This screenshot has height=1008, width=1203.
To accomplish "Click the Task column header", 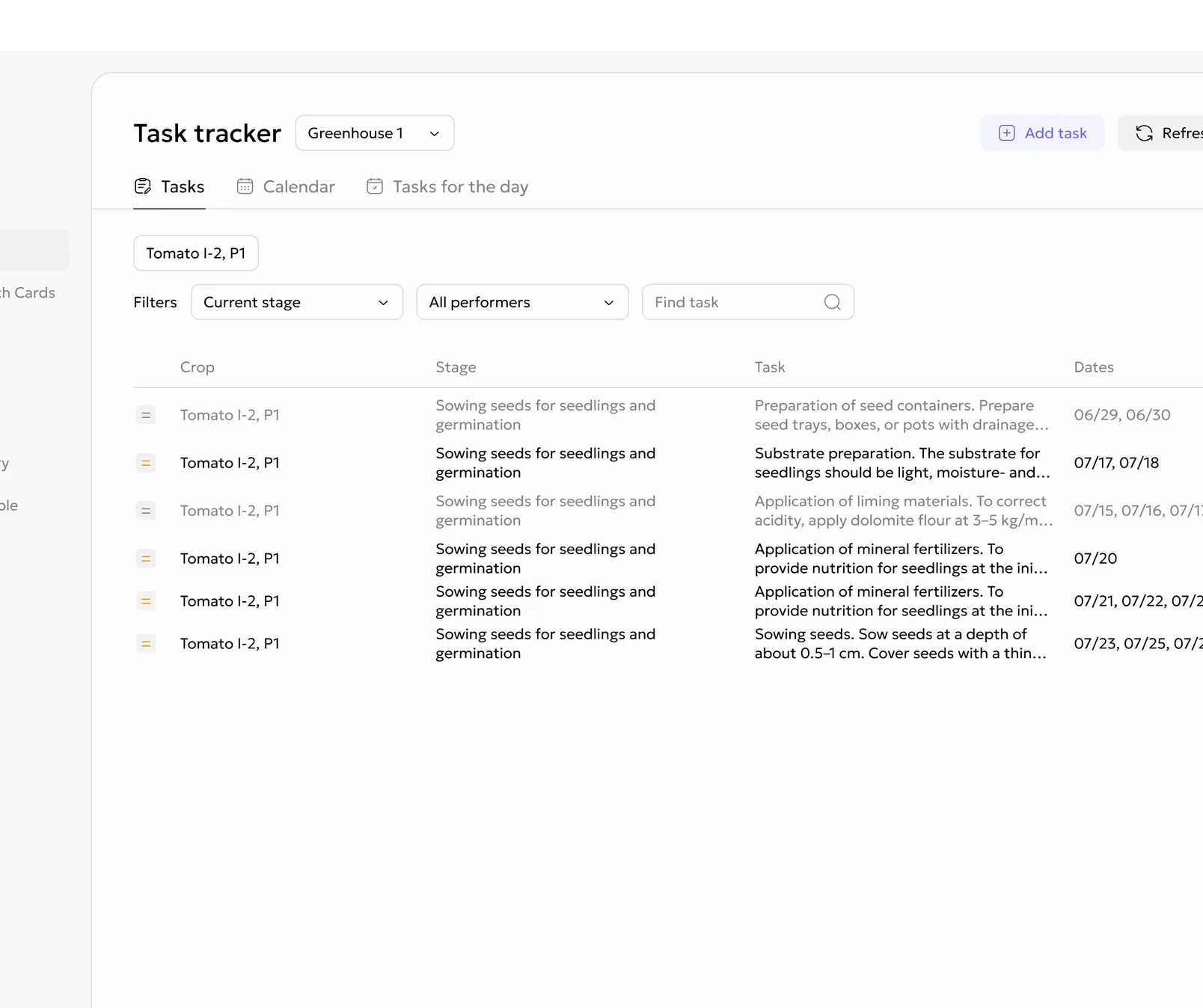I will [x=770, y=367].
